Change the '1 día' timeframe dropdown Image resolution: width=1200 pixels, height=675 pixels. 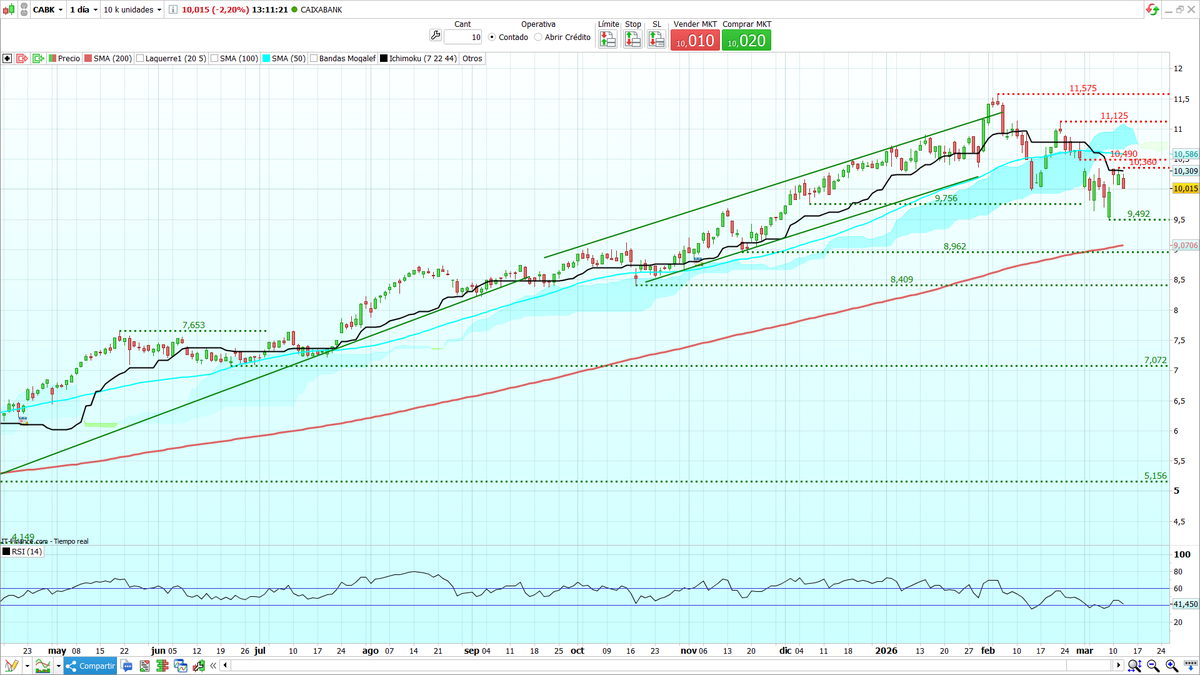pyautogui.click(x=83, y=9)
